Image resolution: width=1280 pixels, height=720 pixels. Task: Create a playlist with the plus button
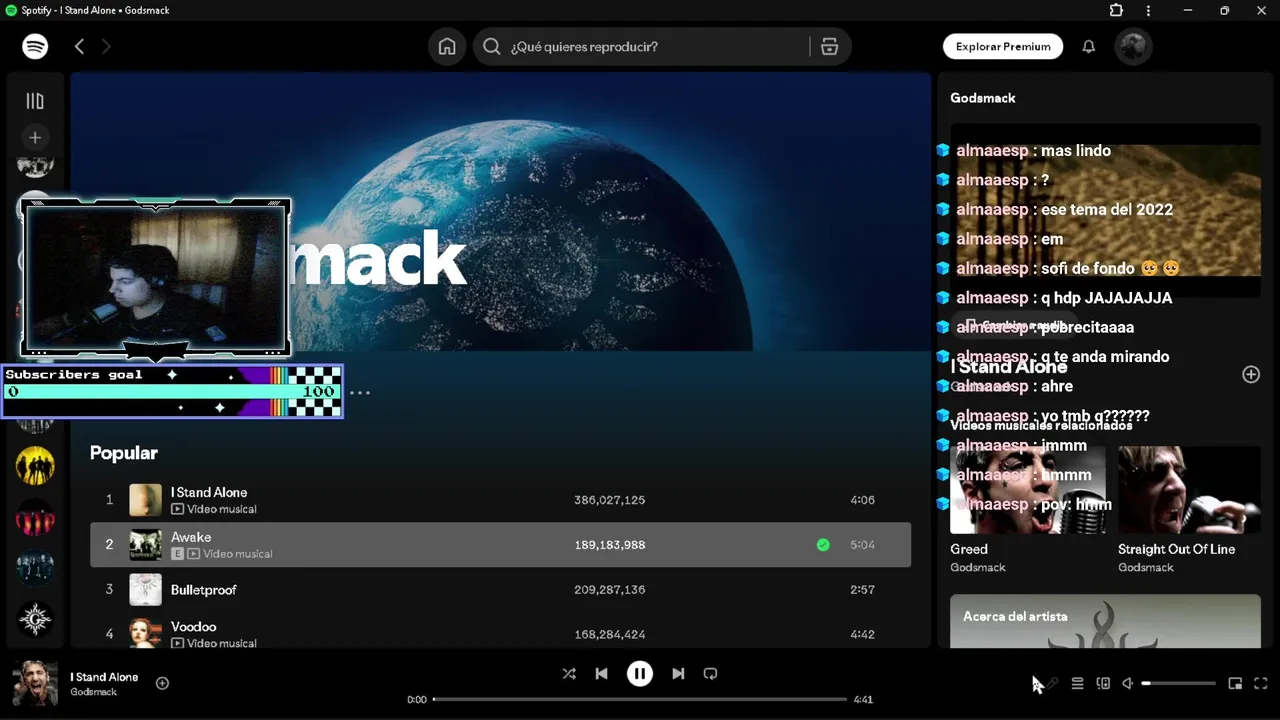(x=35, y=137)
